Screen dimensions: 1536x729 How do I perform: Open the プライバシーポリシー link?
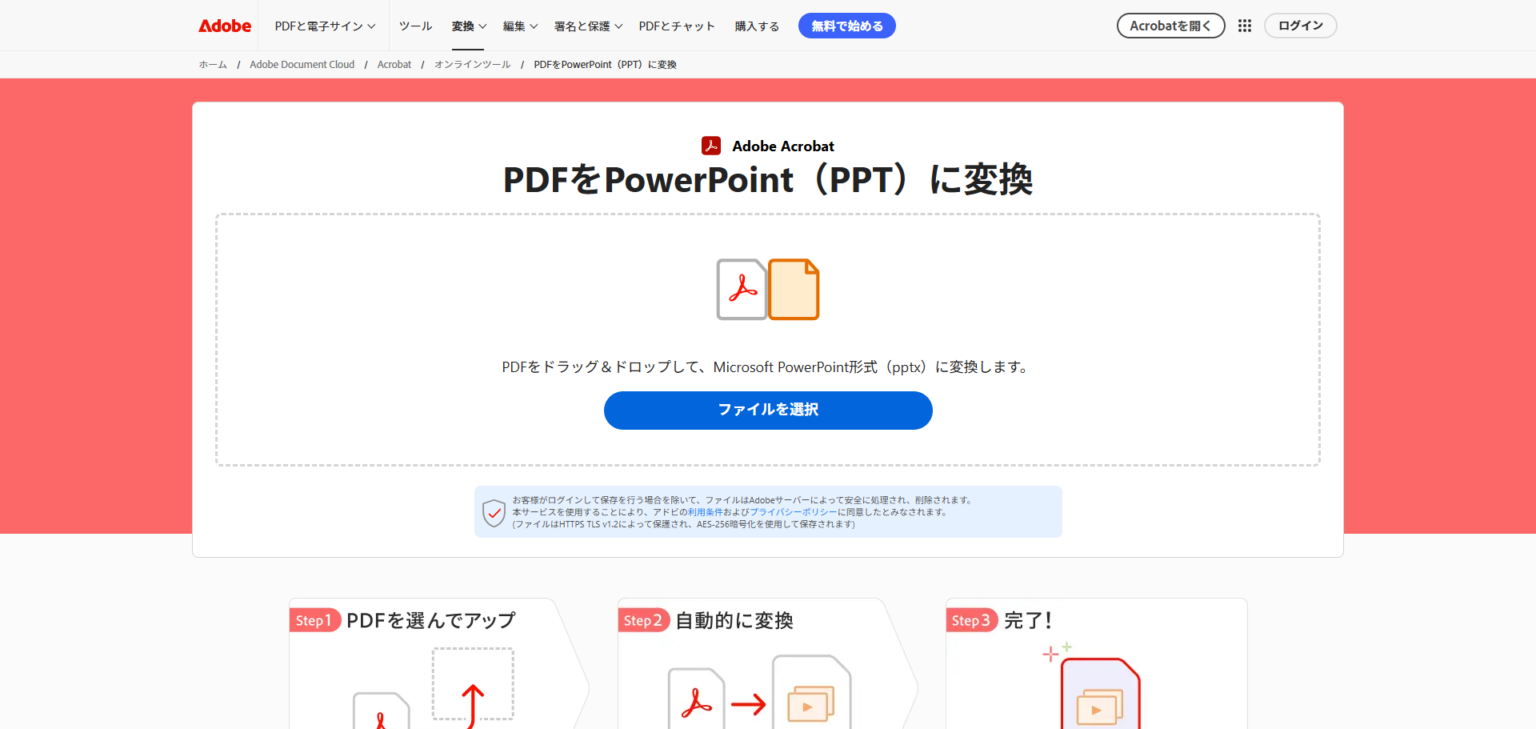point(794,513)
